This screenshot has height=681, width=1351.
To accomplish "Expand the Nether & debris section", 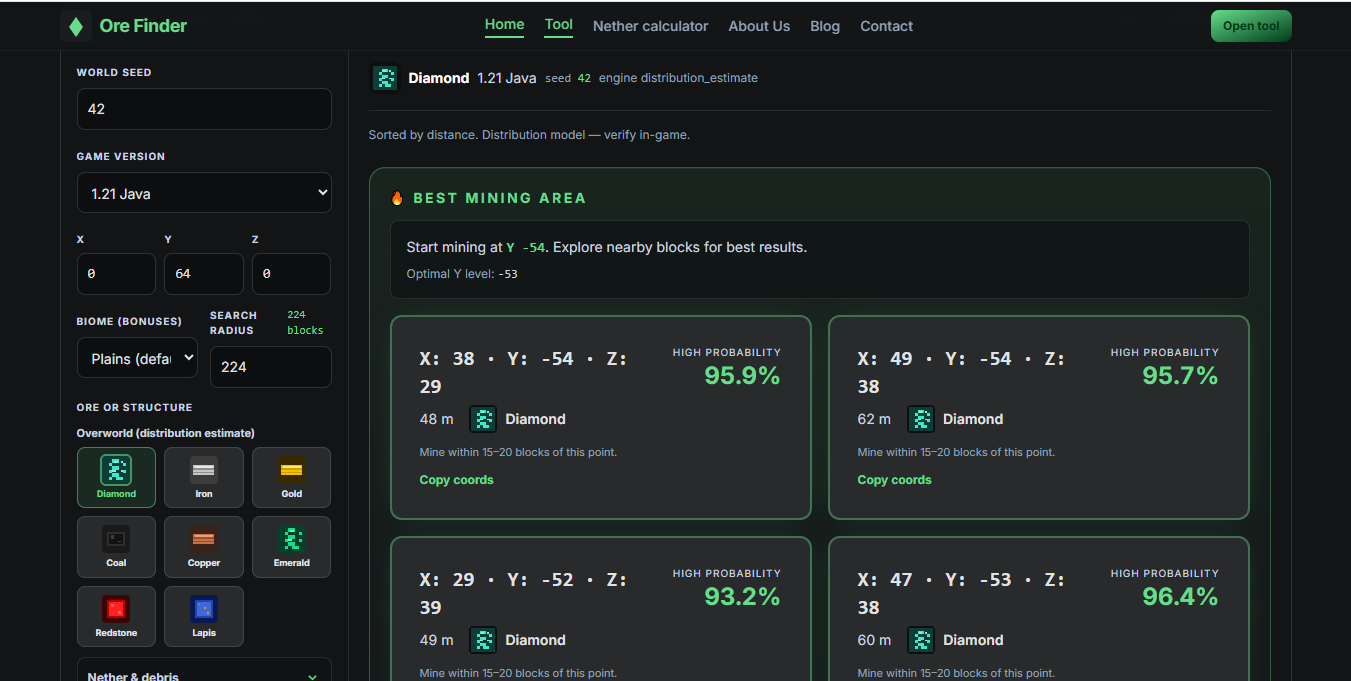I will (x=204, y=673).
